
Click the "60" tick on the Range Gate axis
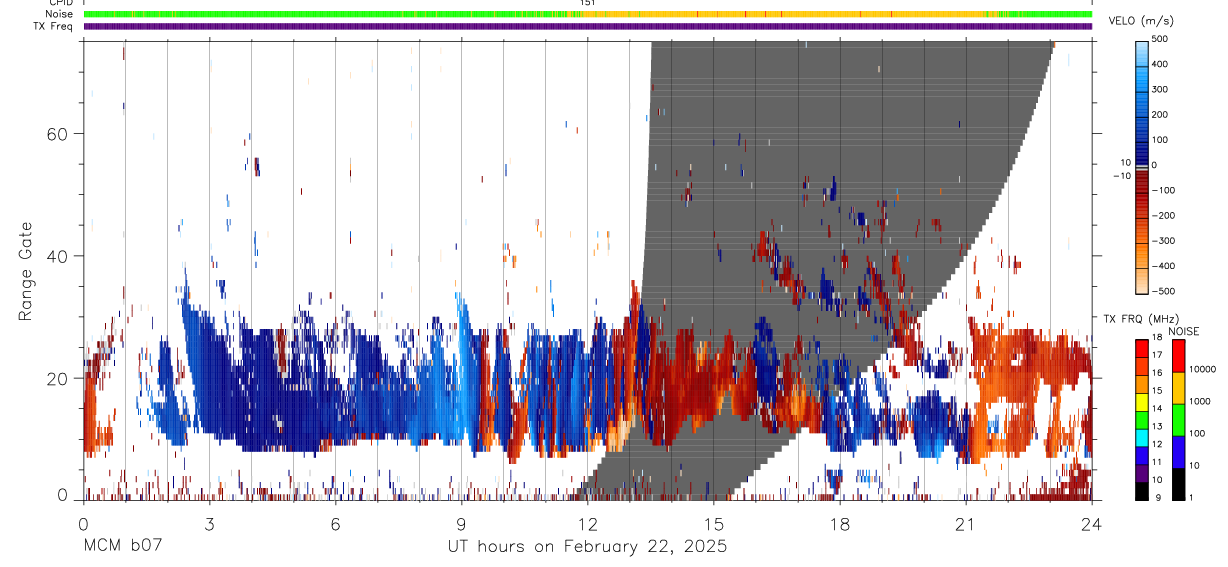[59, 133]
